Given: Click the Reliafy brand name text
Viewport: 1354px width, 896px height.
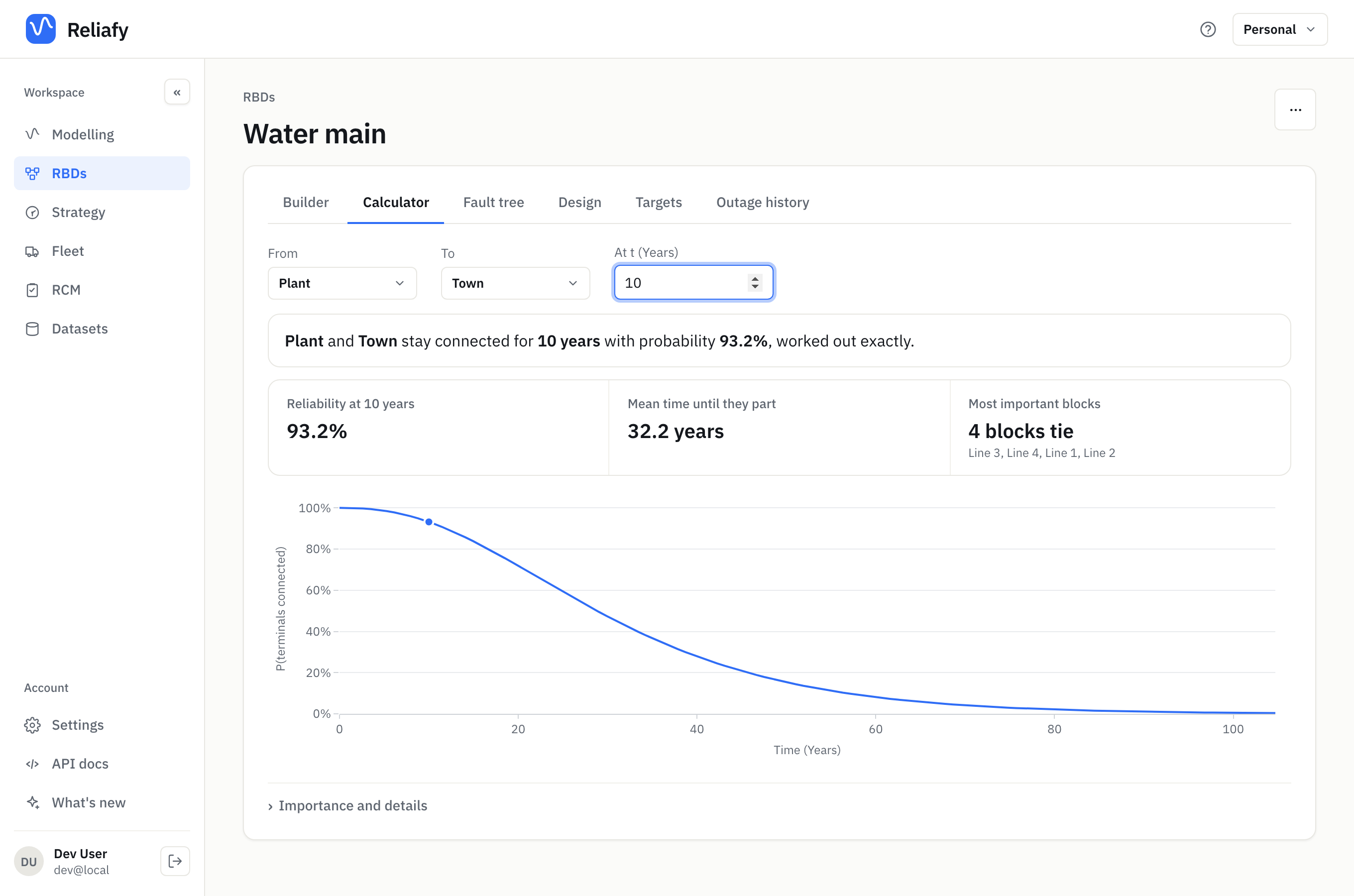Looking at the screenshot, I should (98, 30).
